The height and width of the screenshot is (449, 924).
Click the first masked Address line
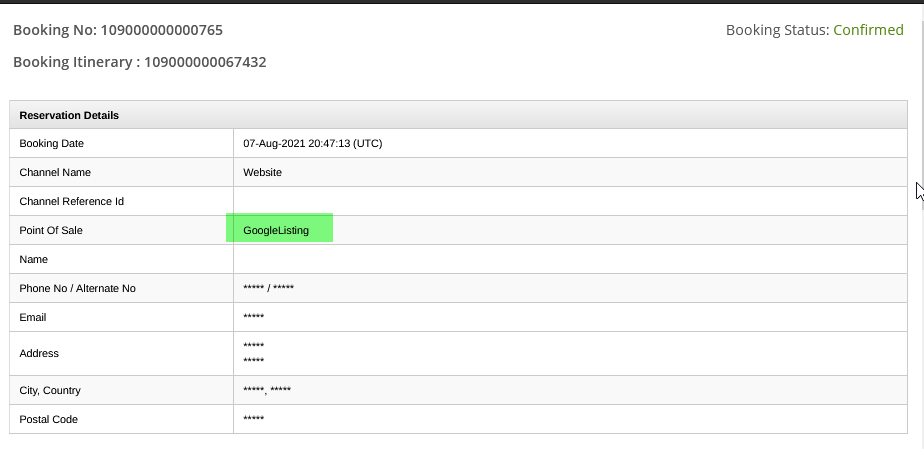click(x=253, y=345)
